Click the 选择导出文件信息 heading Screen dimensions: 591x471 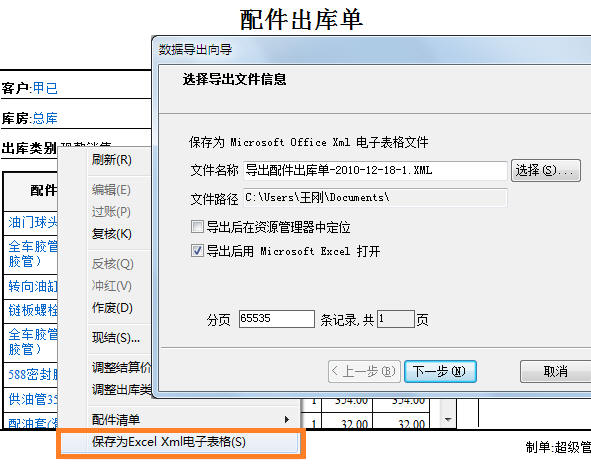(x=234, y=79)
